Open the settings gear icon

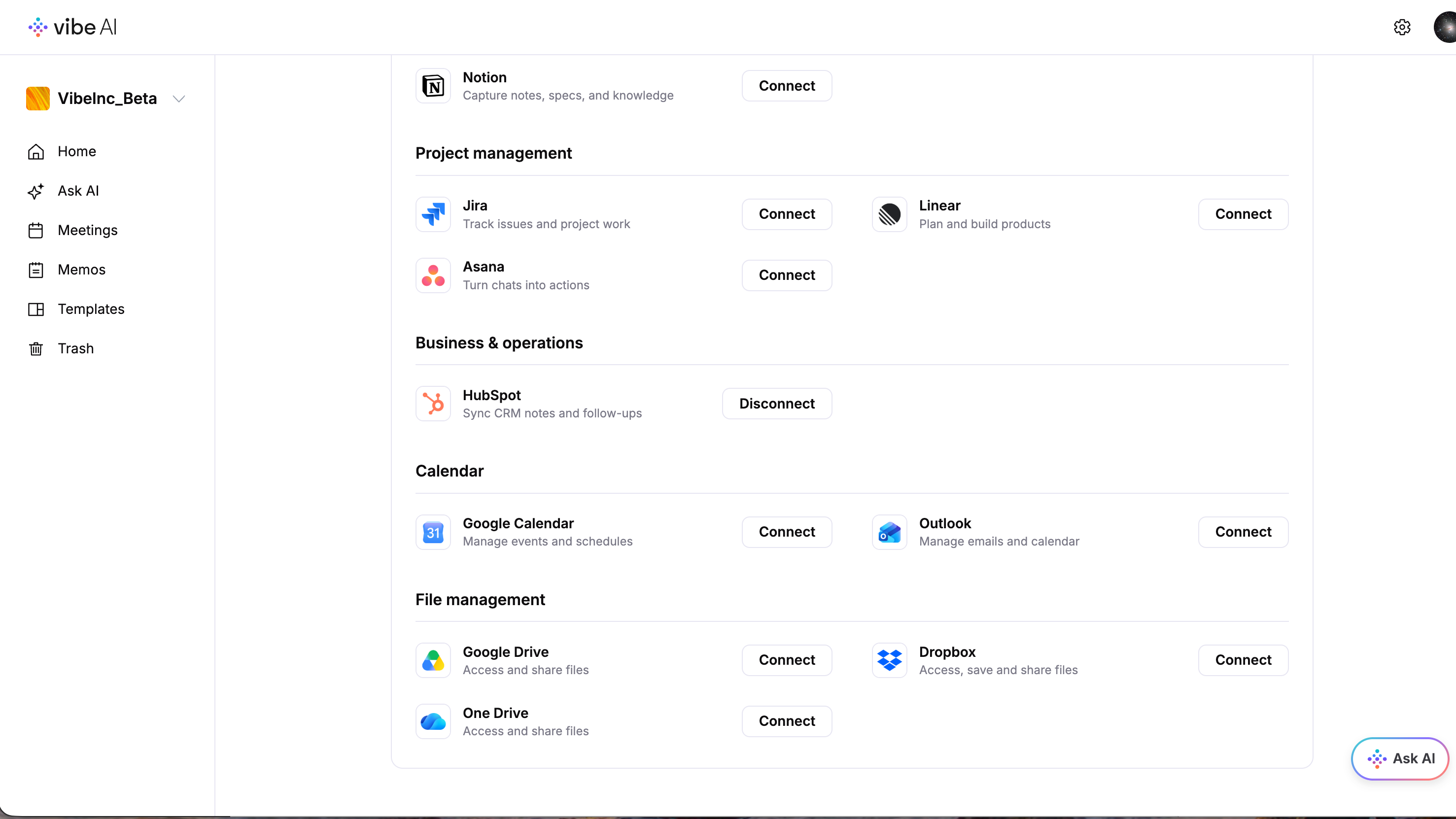[x=1402, y=27]
